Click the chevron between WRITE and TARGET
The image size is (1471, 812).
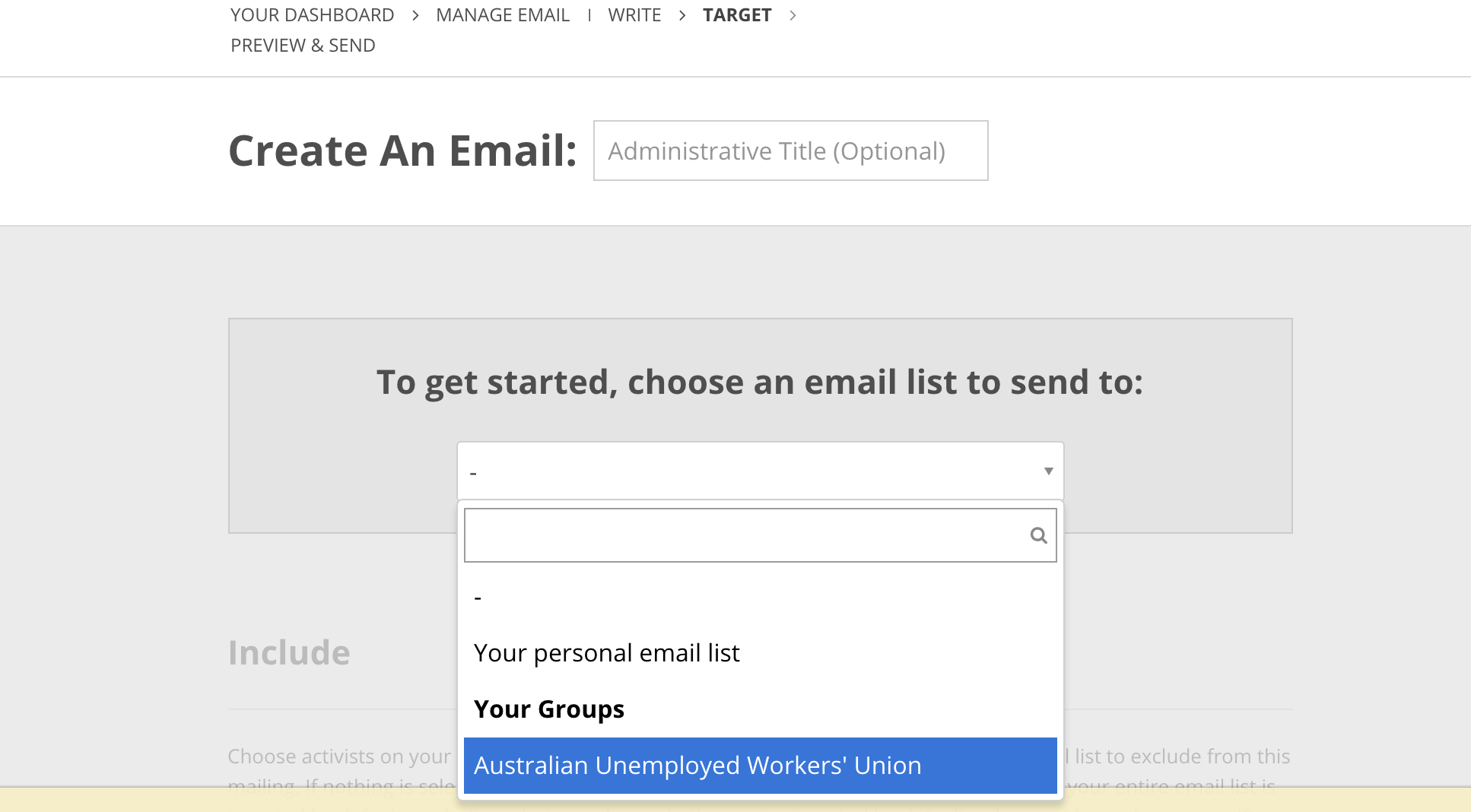[x=682, y=15]
